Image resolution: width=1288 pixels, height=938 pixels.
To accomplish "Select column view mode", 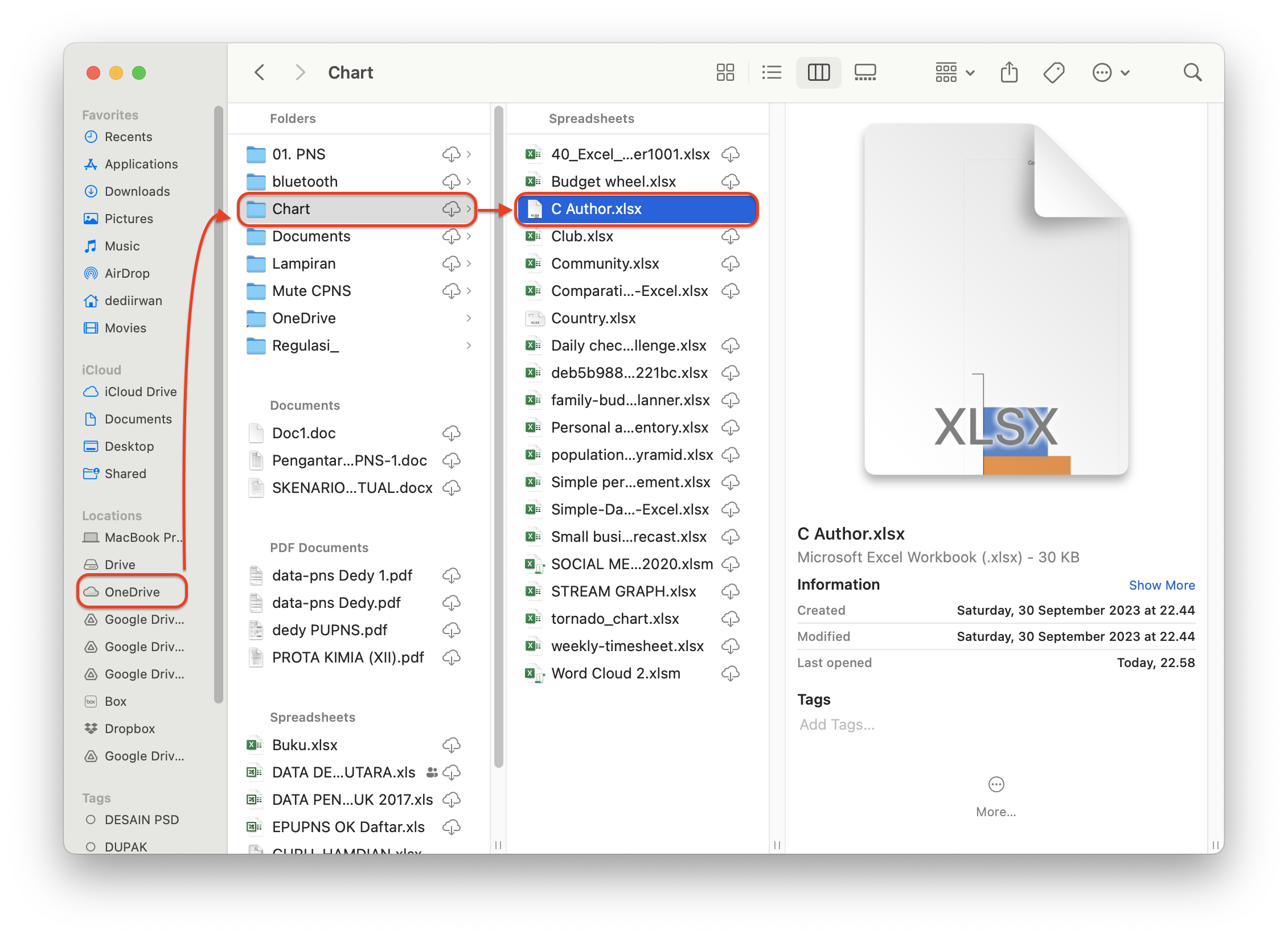I will point(818,72).
